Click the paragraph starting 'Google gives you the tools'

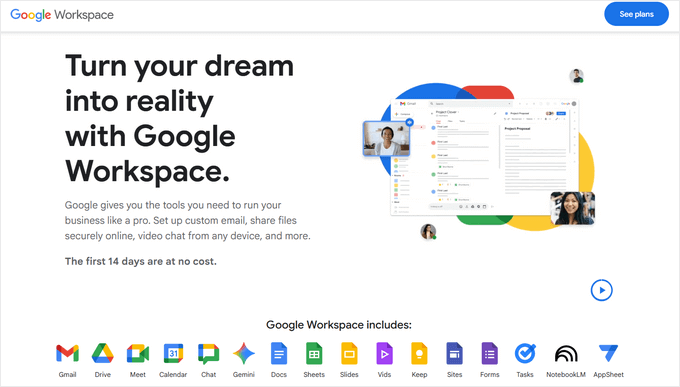(x=188, y=220)
